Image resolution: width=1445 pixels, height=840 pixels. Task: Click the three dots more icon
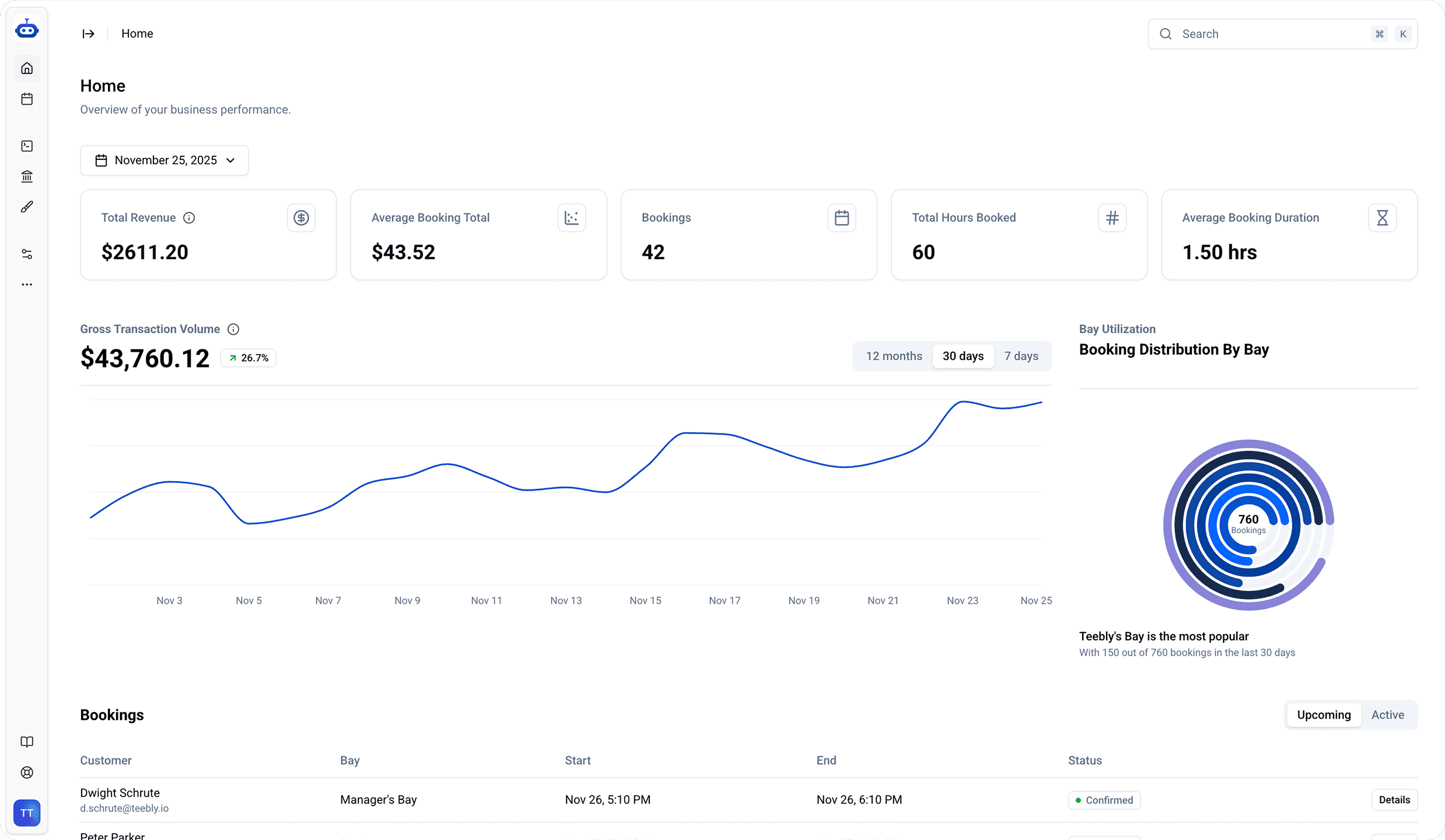[27, 285]
